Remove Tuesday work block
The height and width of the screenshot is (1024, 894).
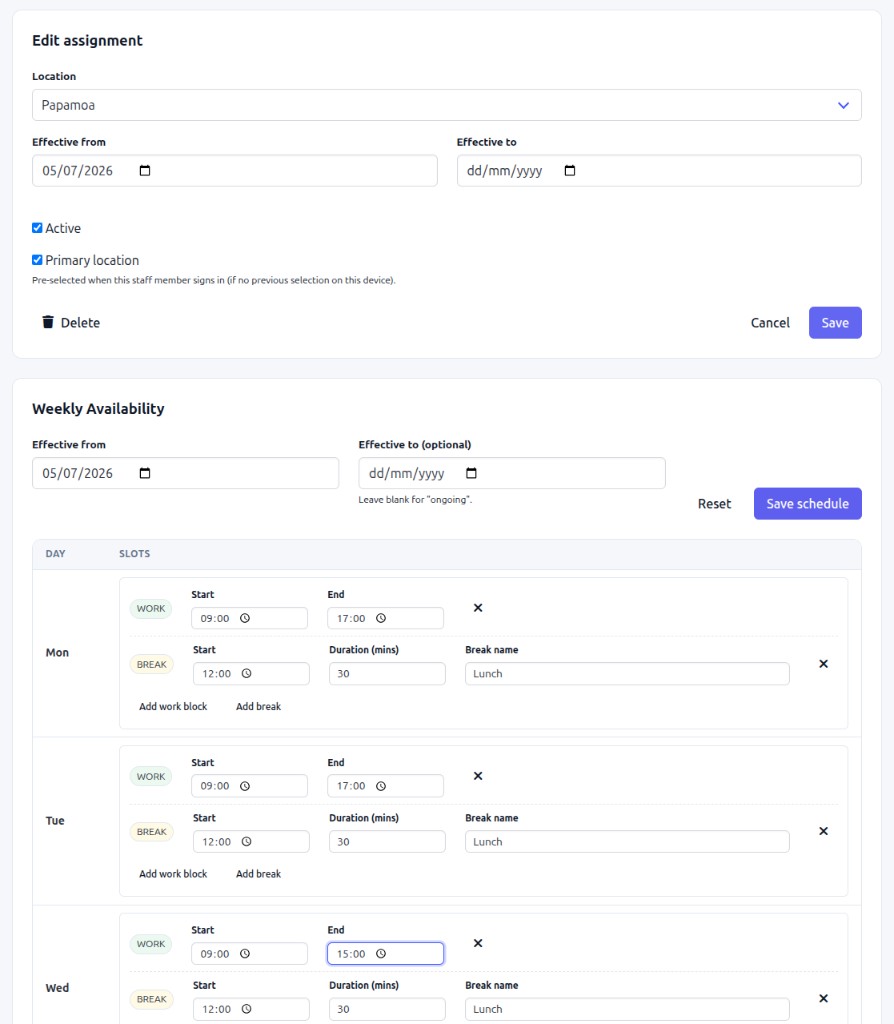tap(478, 776)
